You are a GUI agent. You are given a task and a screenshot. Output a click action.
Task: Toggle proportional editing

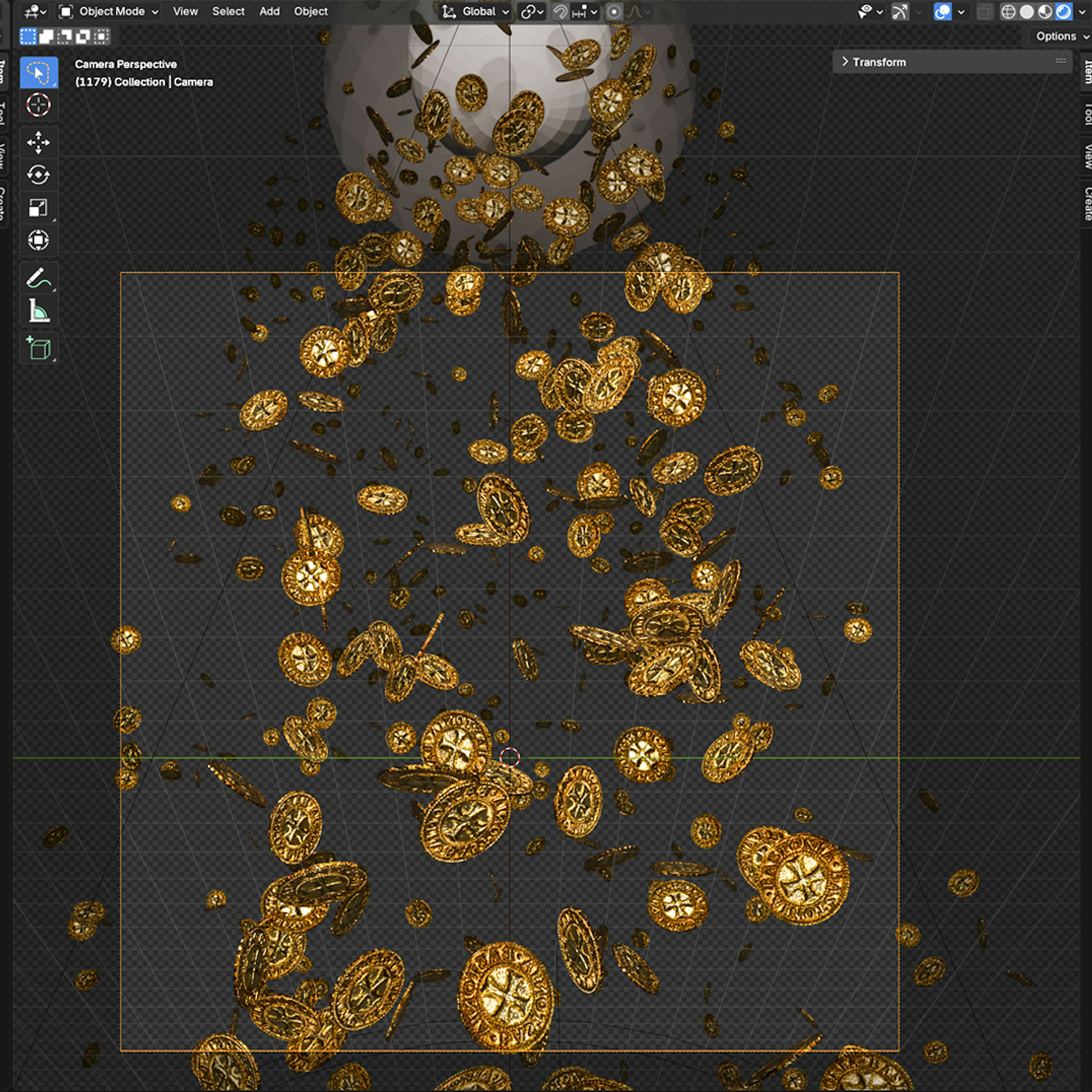(614, 12)
